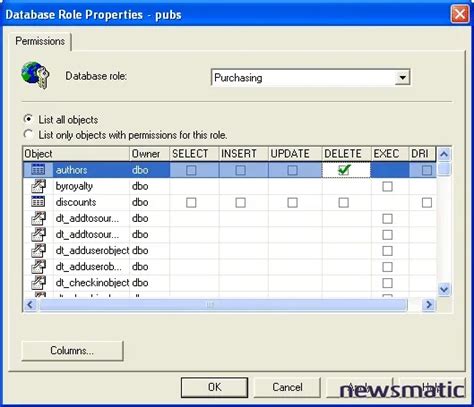Select the byroyalty object name
This screenshot has width=474, height=407.
(x=74, y=186)
